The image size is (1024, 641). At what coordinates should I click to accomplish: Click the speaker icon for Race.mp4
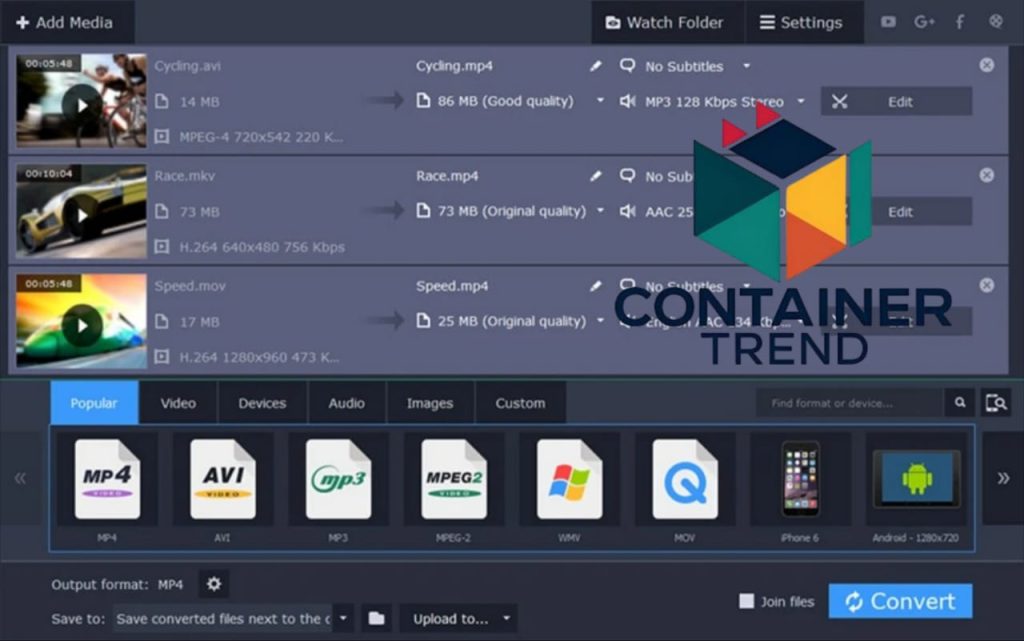pos(628,211)
